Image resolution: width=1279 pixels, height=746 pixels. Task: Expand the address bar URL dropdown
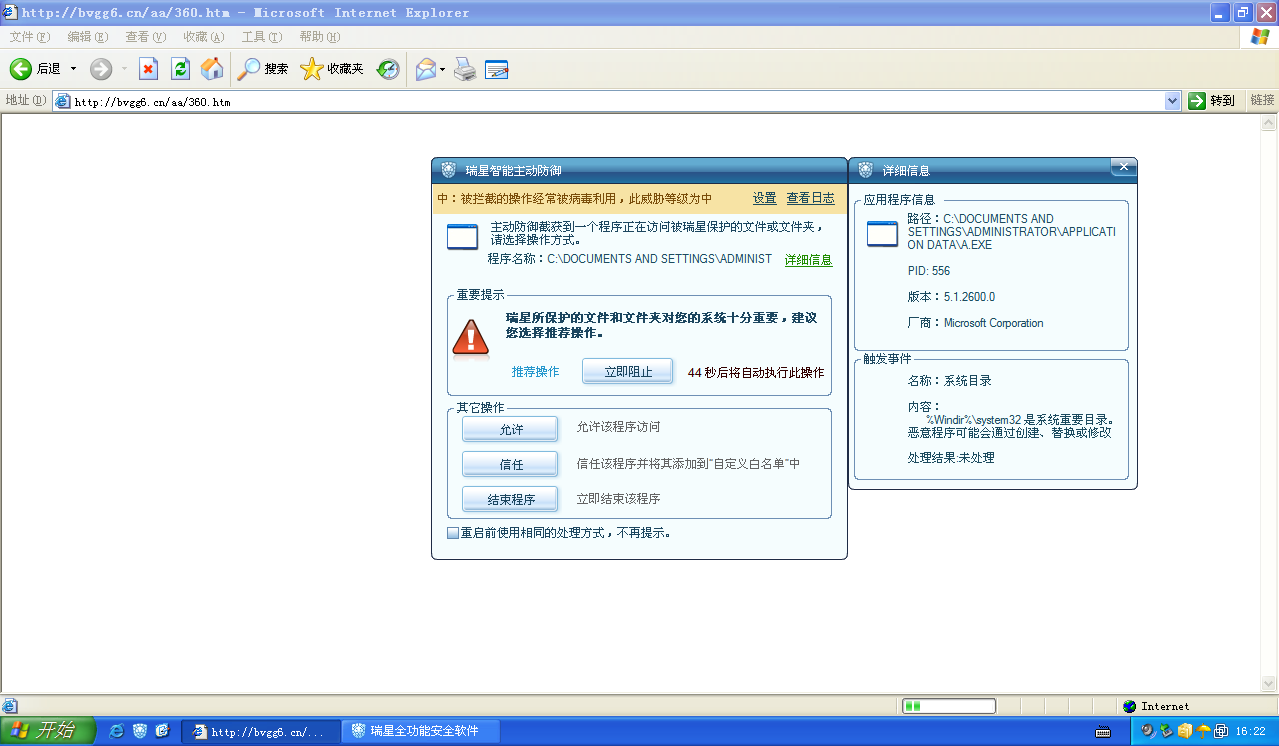tap(1173, 101)
